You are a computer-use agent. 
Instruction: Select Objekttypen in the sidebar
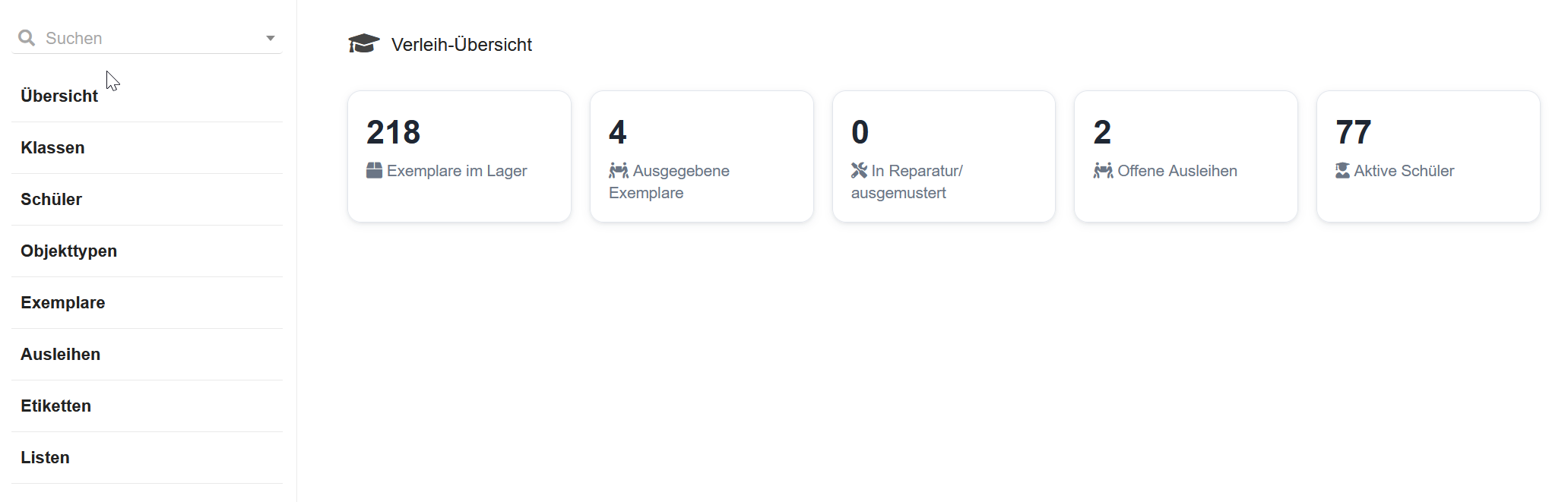[68, 251]
